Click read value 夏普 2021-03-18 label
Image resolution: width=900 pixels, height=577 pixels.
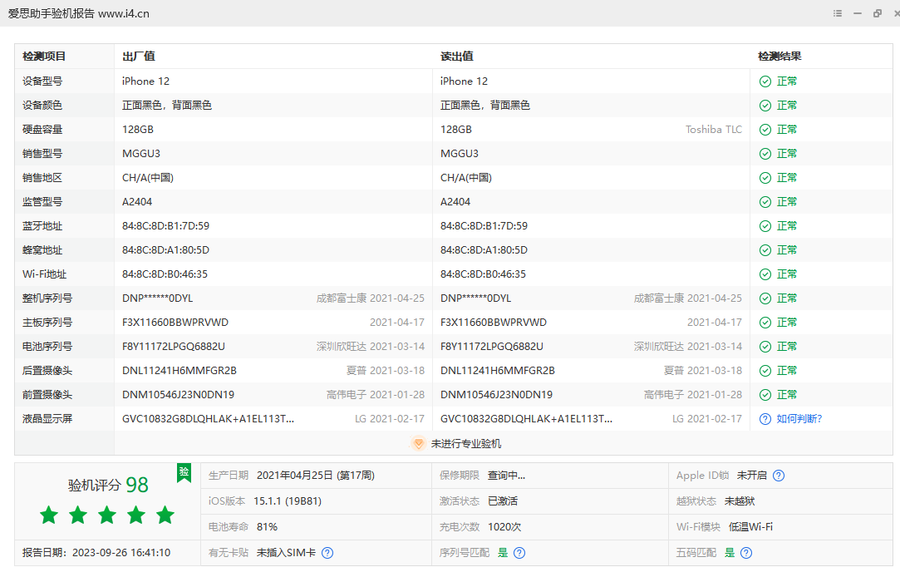703,371
